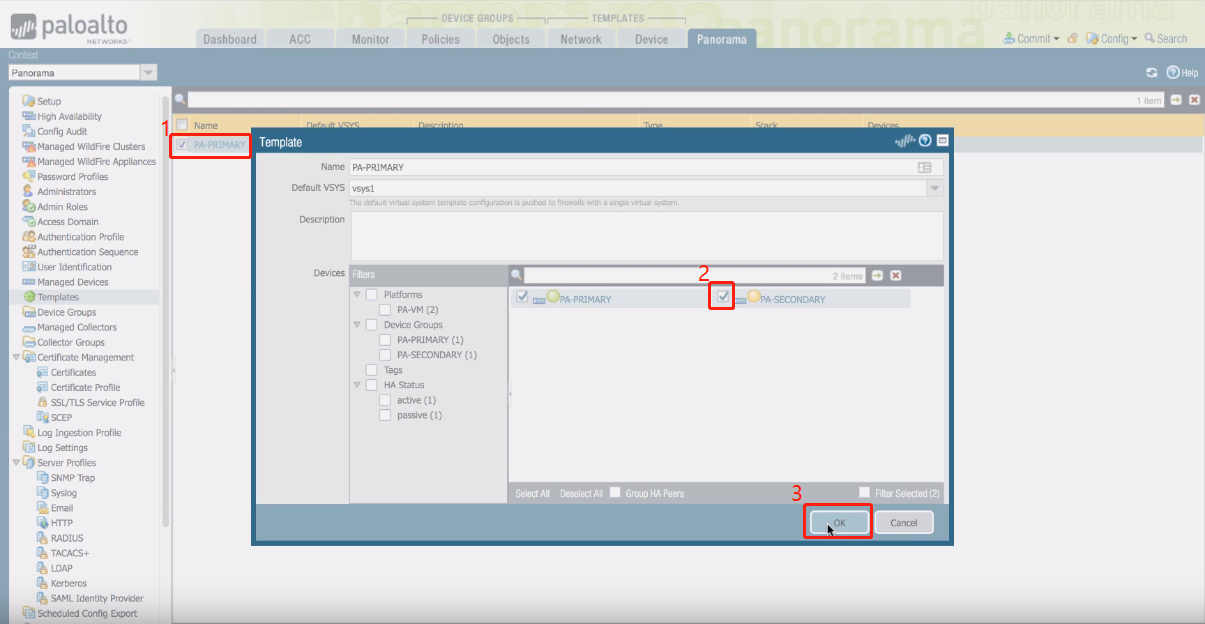This screenshot has height=624, width=1205.
Task: Open the Monitor tab
Action: 370,39
